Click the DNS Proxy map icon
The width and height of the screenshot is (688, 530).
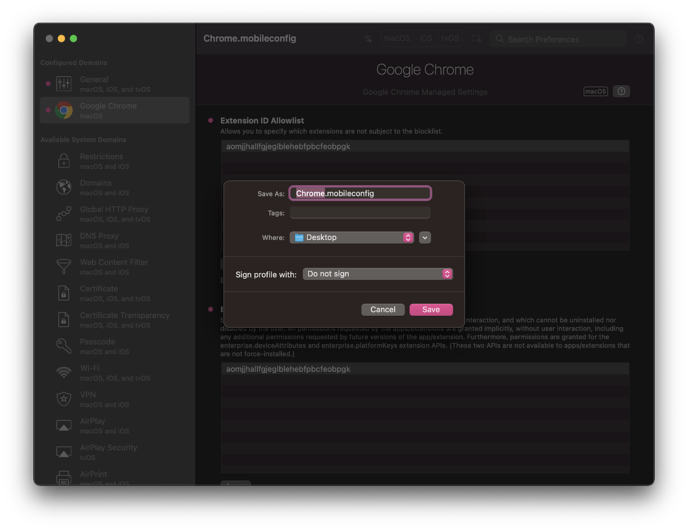click(x=64, y=240)
